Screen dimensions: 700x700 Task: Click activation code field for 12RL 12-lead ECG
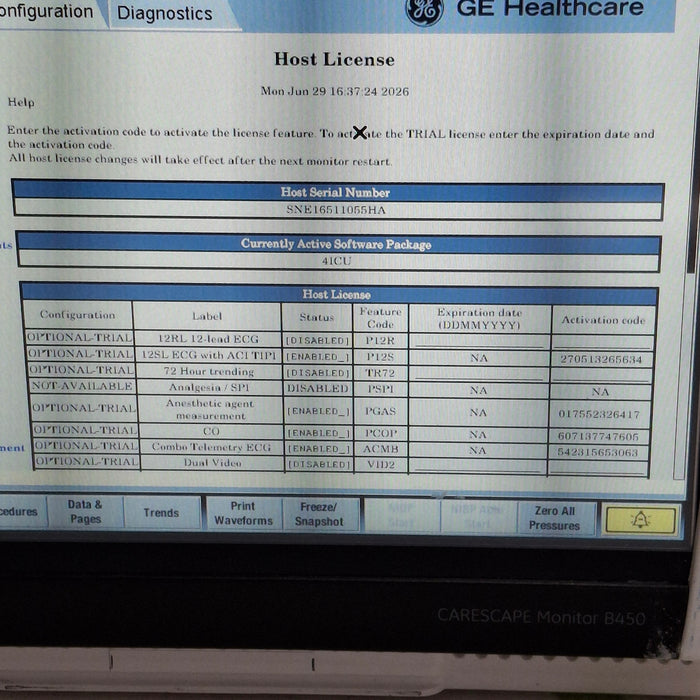[603, 342]
